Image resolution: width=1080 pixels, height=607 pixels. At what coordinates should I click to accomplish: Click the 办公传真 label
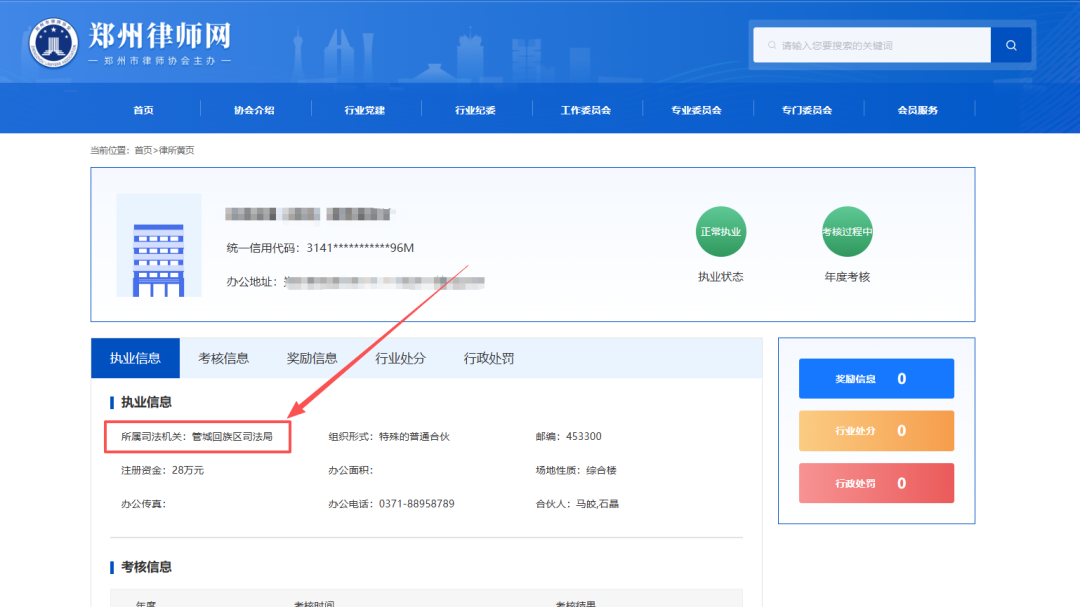[143, 504]
